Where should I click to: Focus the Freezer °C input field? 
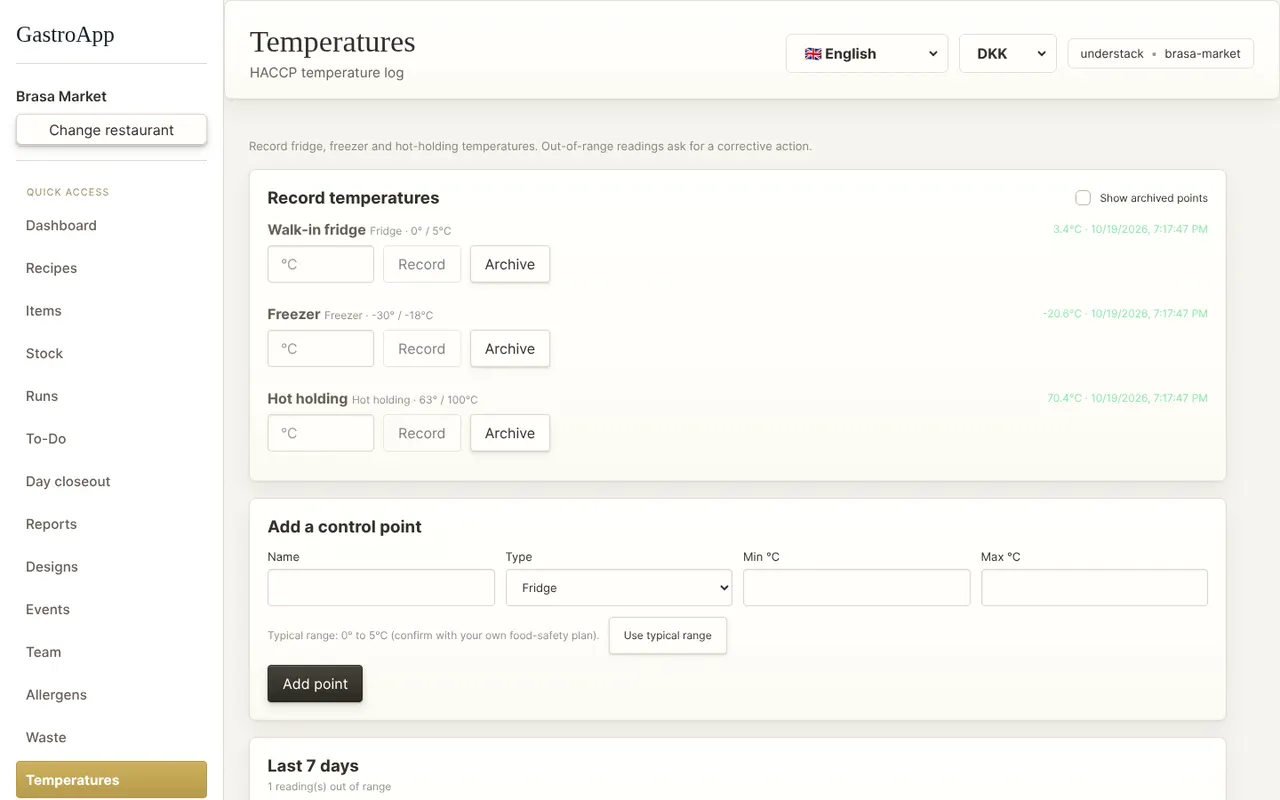(x=321, y=349)
